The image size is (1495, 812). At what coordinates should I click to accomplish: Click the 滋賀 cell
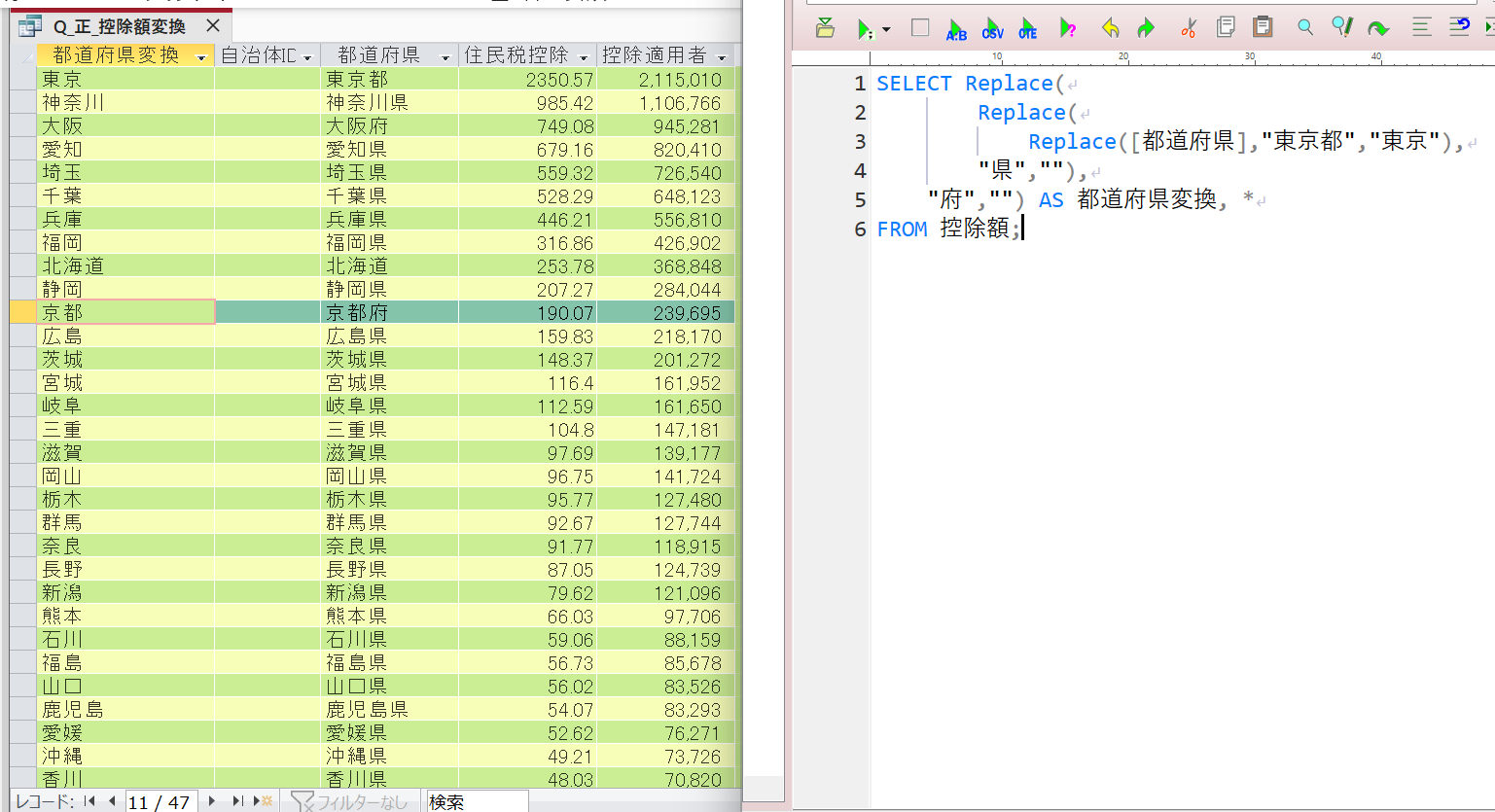click(x=125, y=452)
